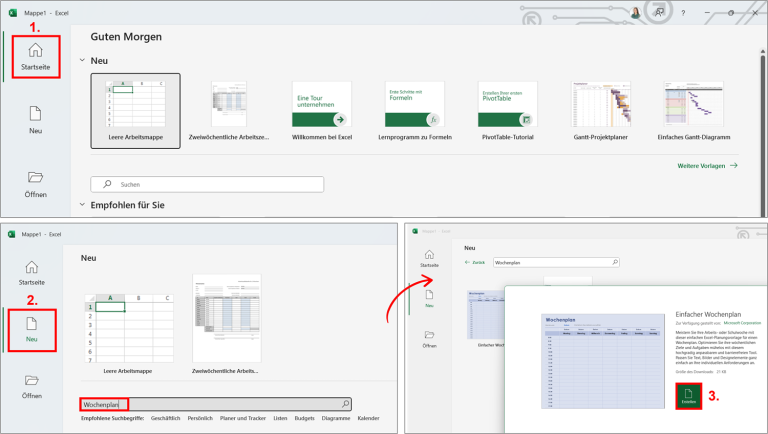Choose Leere Arbeitsmappe template in top window
Screen dimensions: 768x434
click(136, 111)
